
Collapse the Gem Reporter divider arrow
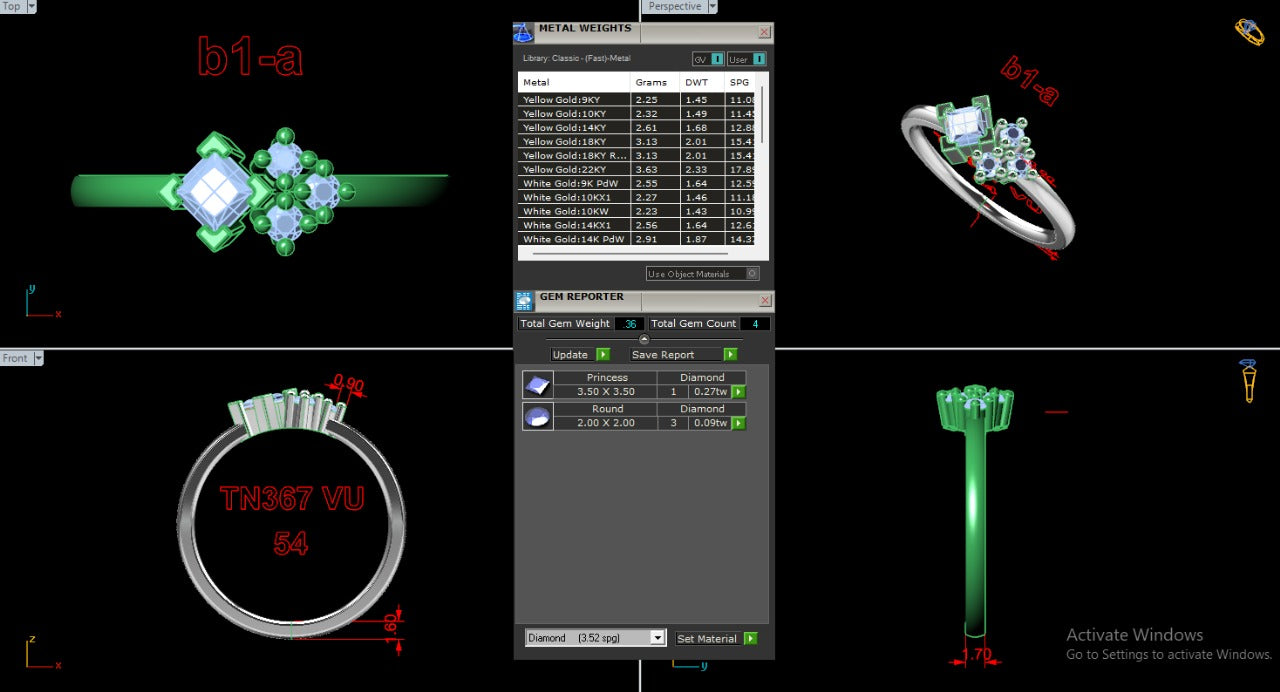pos(644,339)
